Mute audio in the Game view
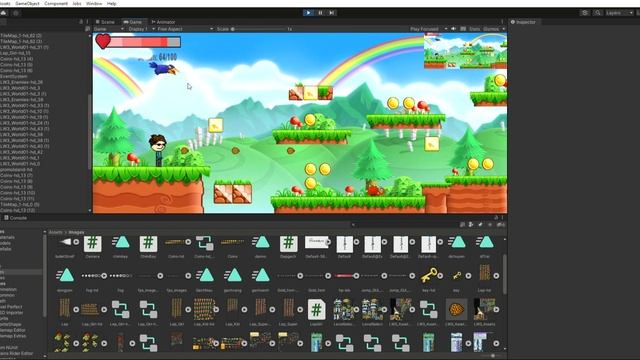640x360 pixels. tap(453, 29)
